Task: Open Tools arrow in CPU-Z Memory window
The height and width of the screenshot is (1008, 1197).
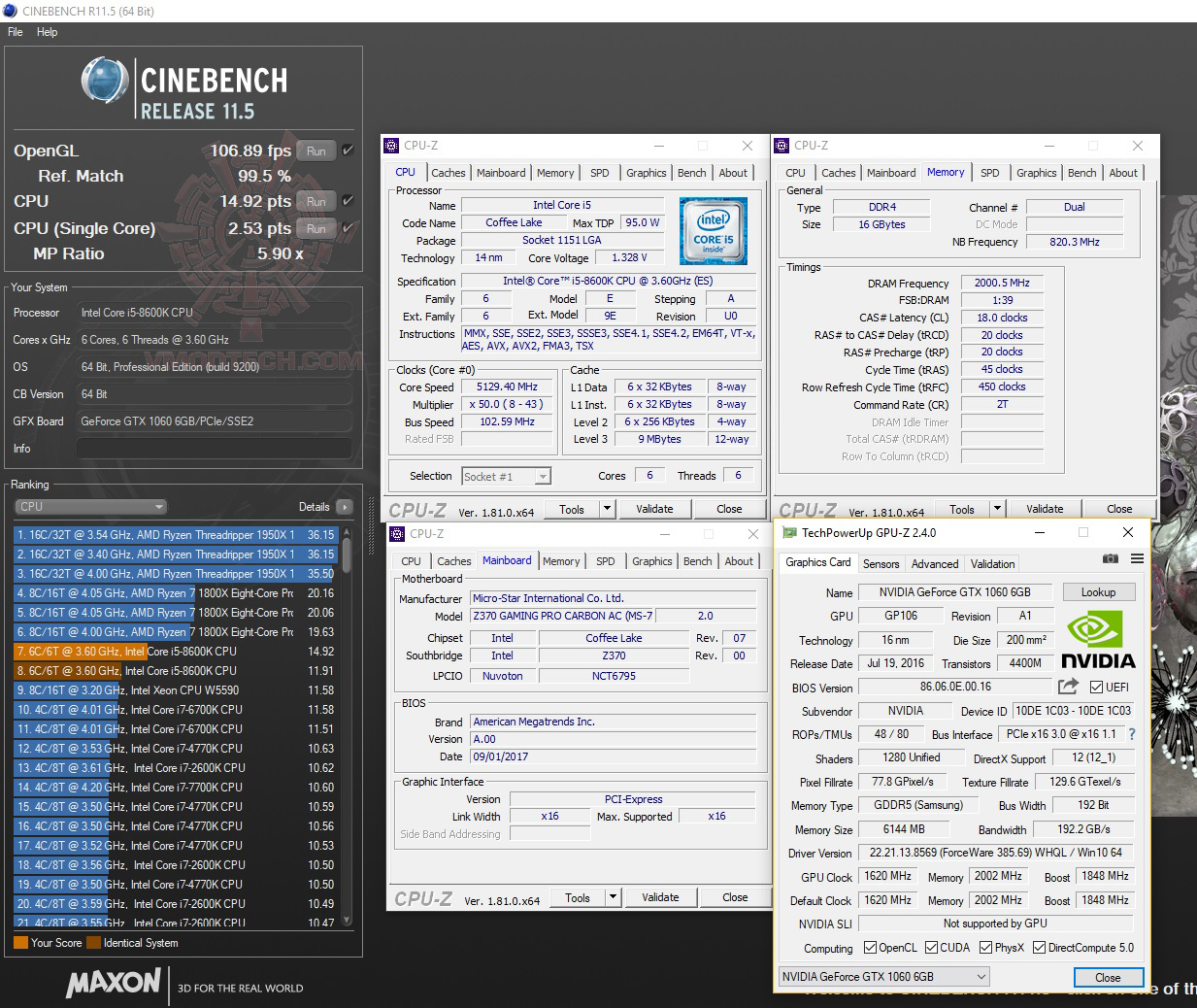Action: [x=997, y=509]
